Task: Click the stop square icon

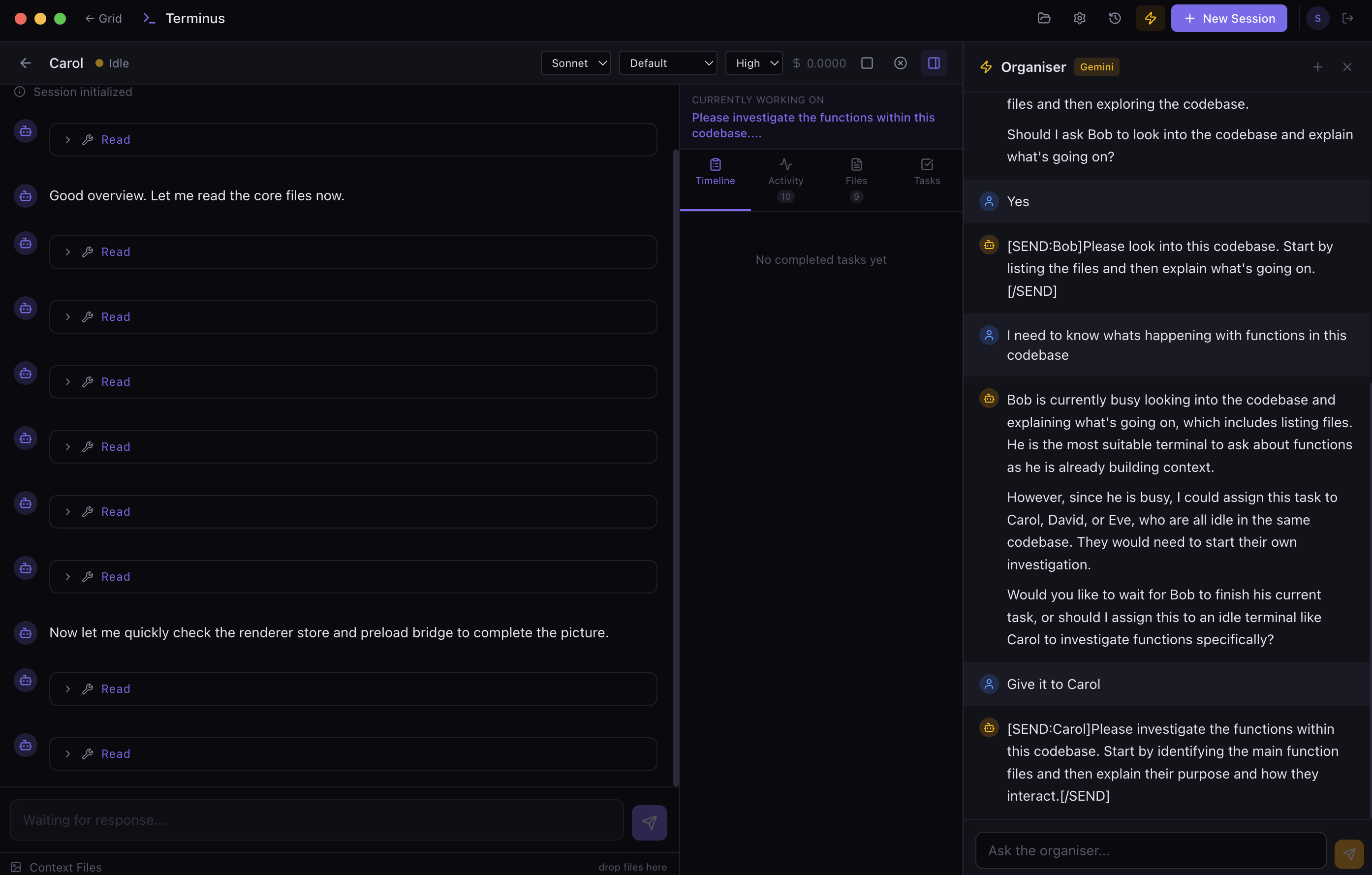Action: (x=867, y=62)
